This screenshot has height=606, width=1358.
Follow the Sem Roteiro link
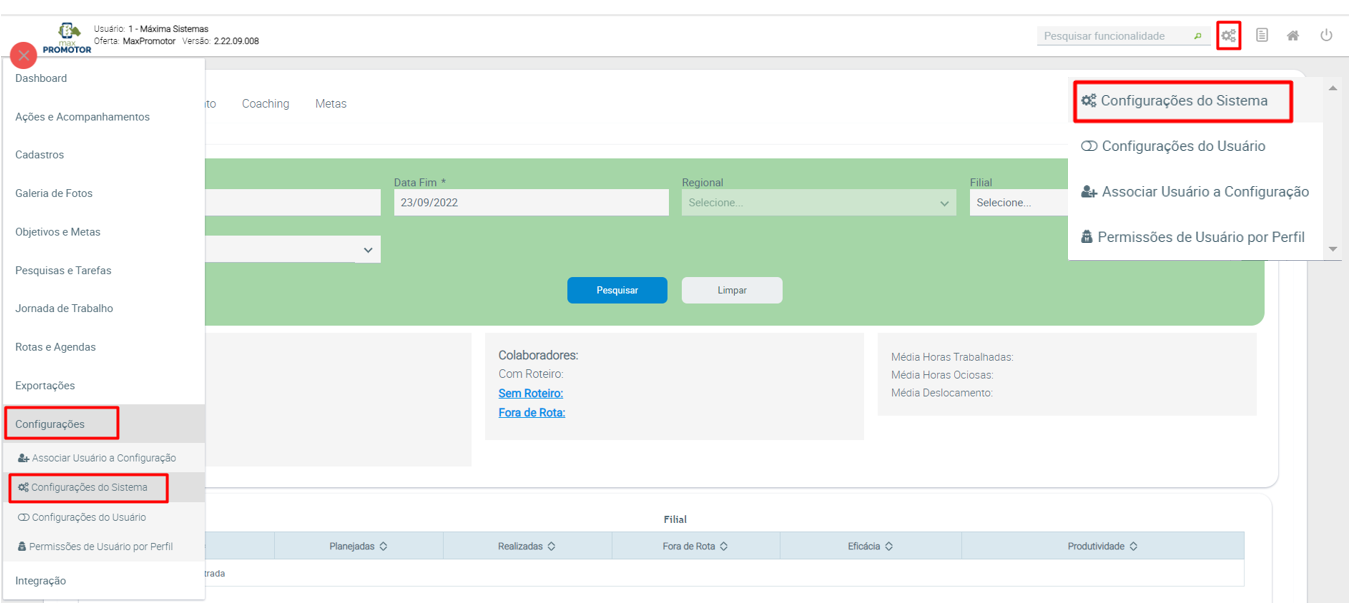tap(530, 393)
